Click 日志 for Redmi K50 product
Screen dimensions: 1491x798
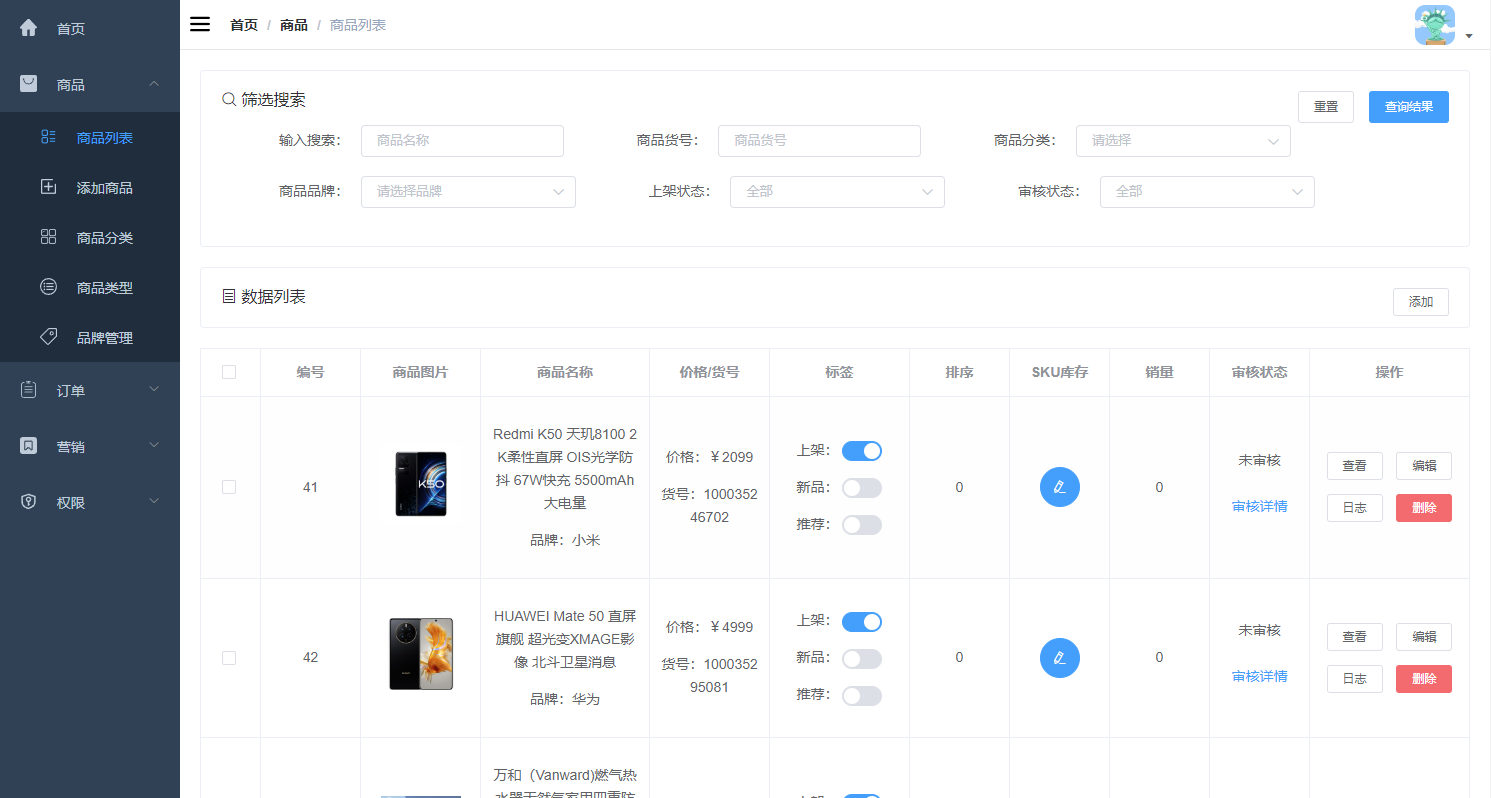coord(1355,508)
